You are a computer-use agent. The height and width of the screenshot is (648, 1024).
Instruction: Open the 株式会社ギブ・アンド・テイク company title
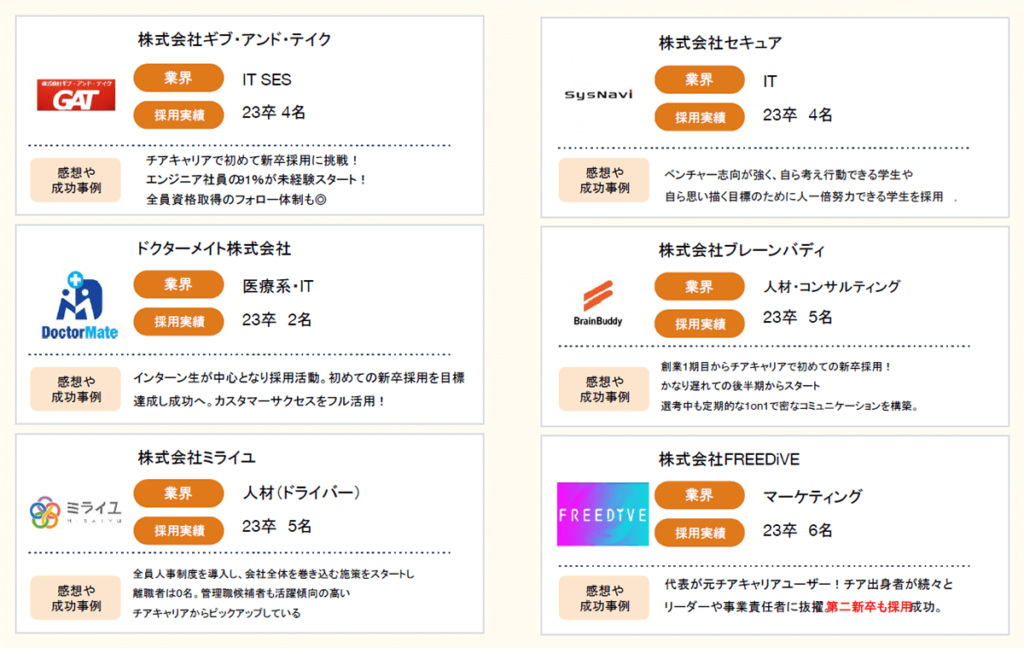[x=234, y=40]
